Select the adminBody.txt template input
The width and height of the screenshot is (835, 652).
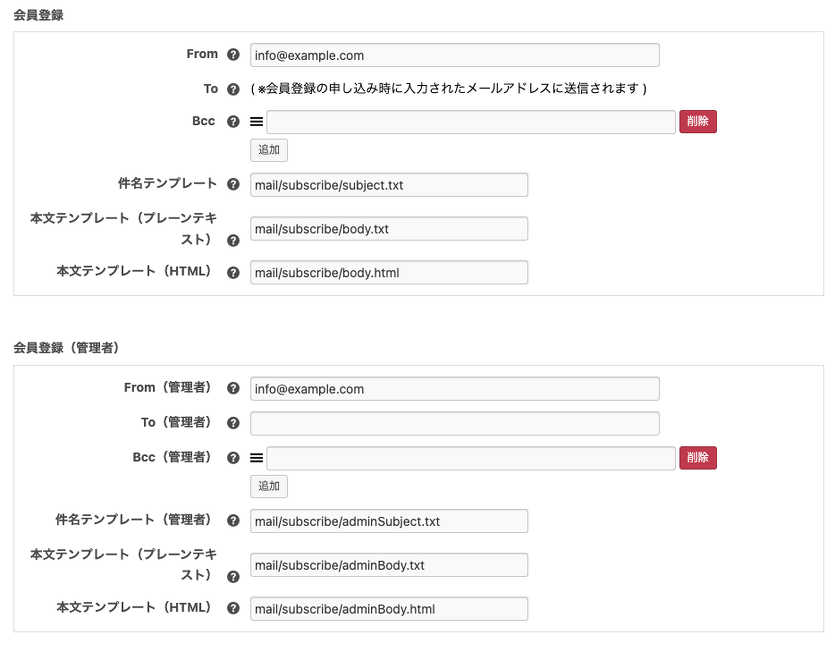point(389,564)
